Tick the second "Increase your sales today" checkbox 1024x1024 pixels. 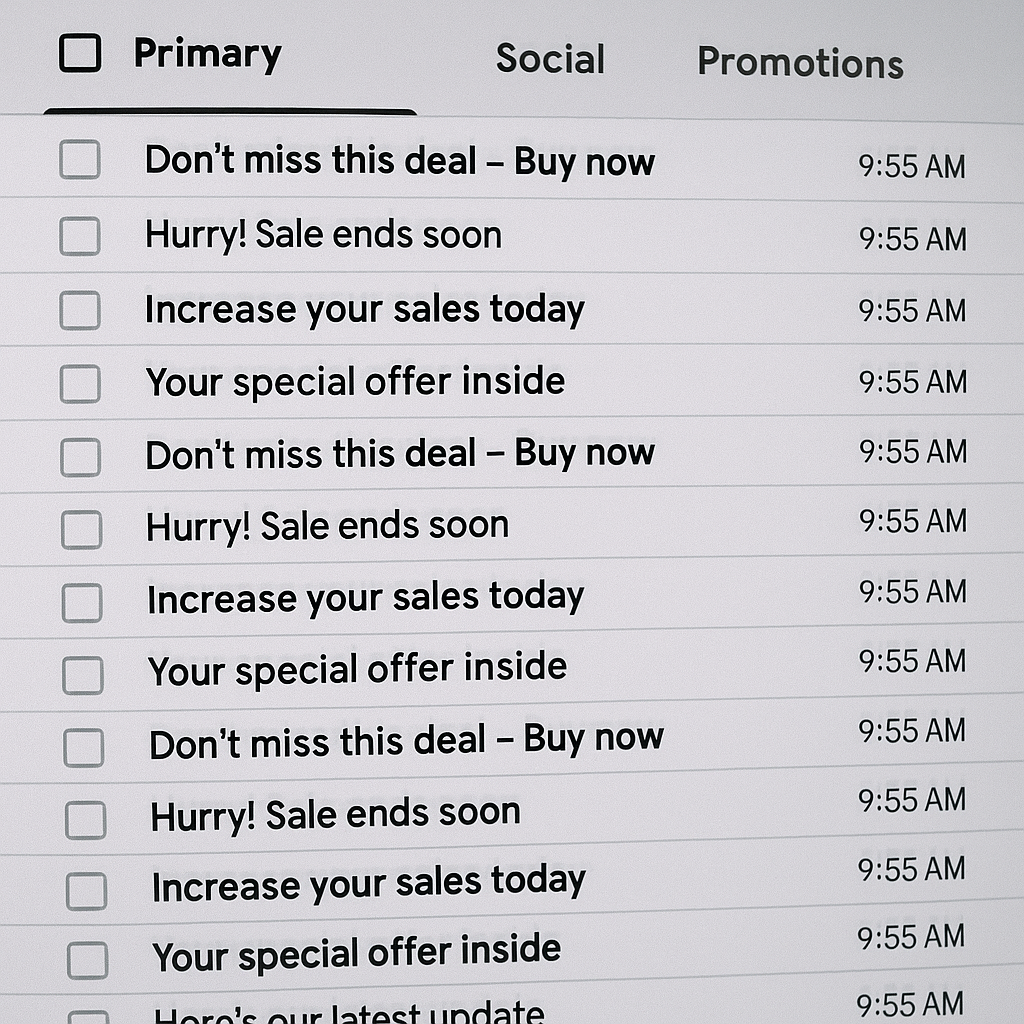pyautogui.click(x=82, y=603)
